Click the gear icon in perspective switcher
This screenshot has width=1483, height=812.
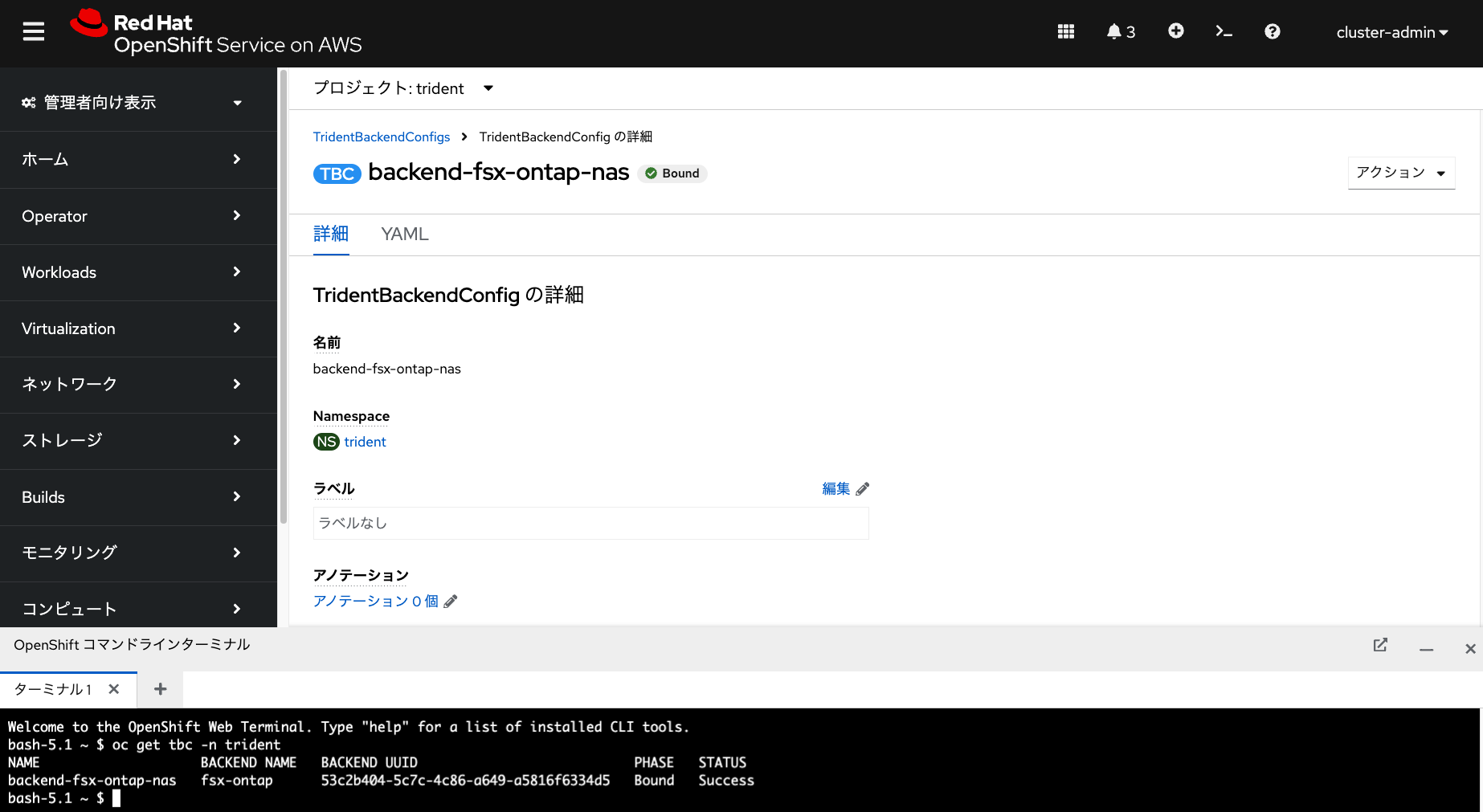[x=29, y=103]
